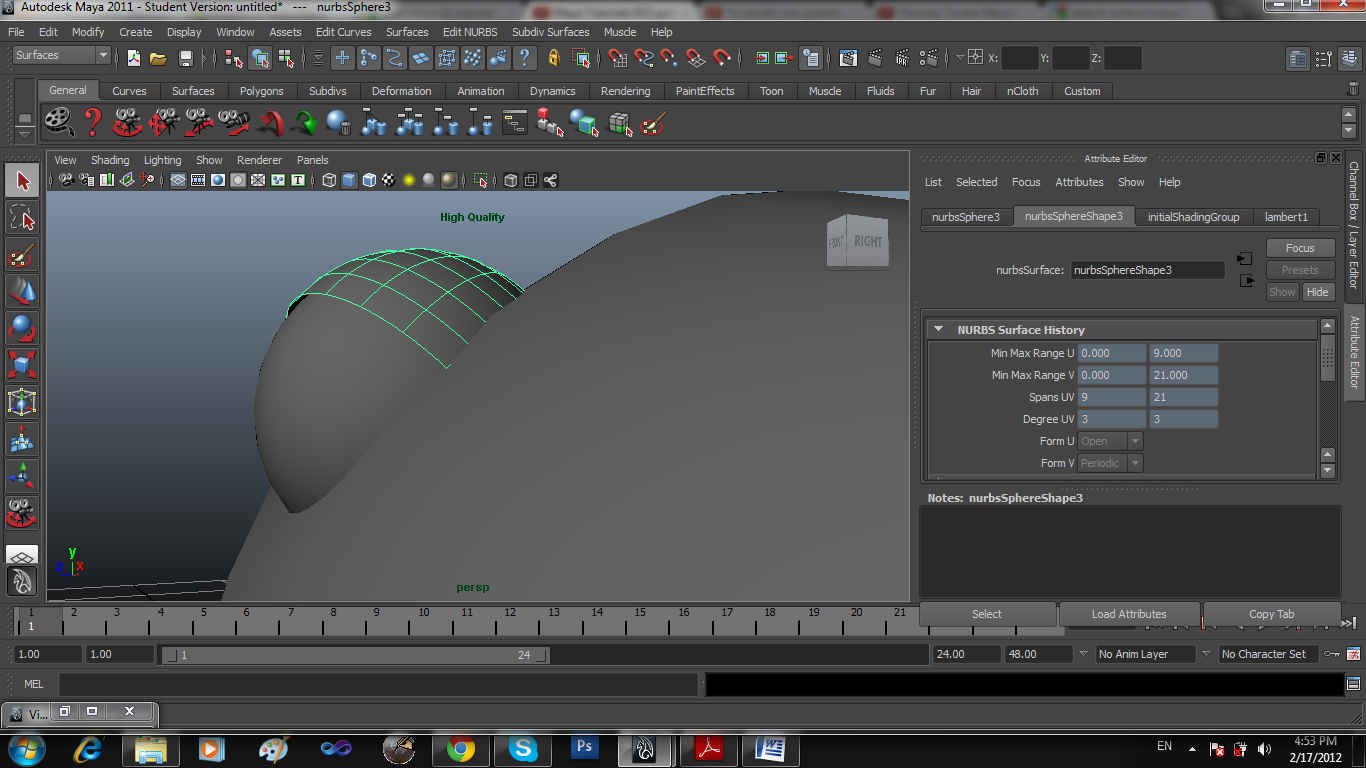Switch to the Dynamics shelf tab
This screenshot has width=1366, height=768.
click(553, 91)
